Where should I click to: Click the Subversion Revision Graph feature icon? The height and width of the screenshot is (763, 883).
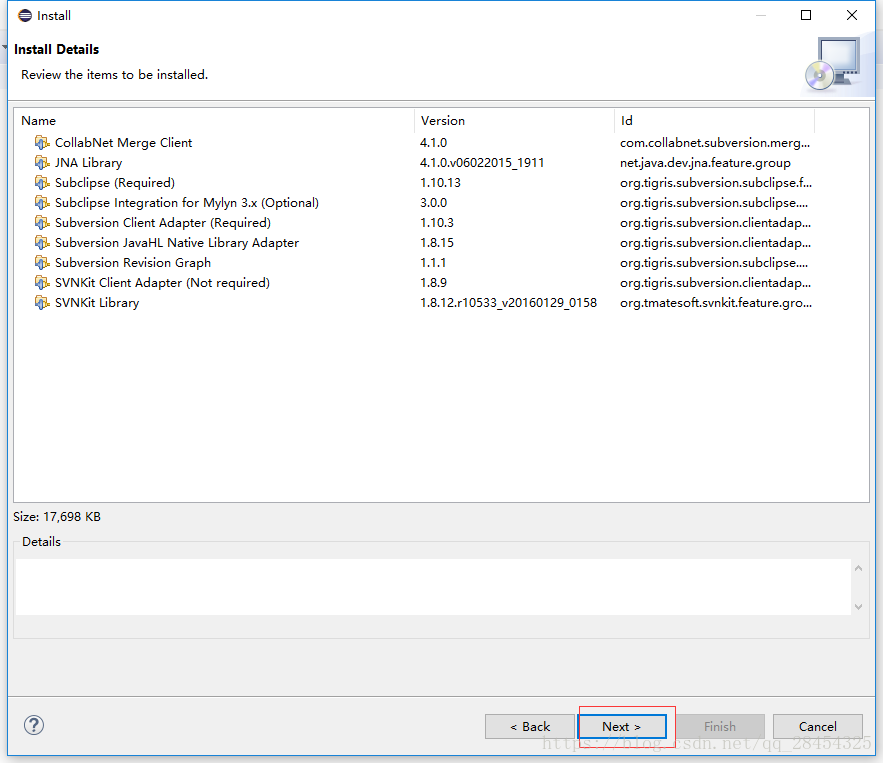point(42,262)
